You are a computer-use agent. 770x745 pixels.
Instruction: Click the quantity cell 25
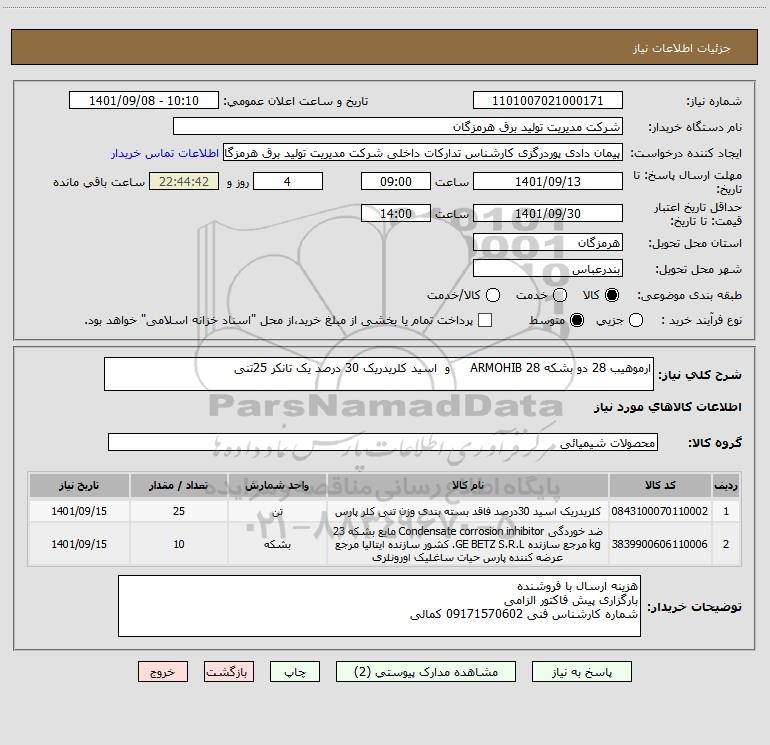[x=178, y=511]
